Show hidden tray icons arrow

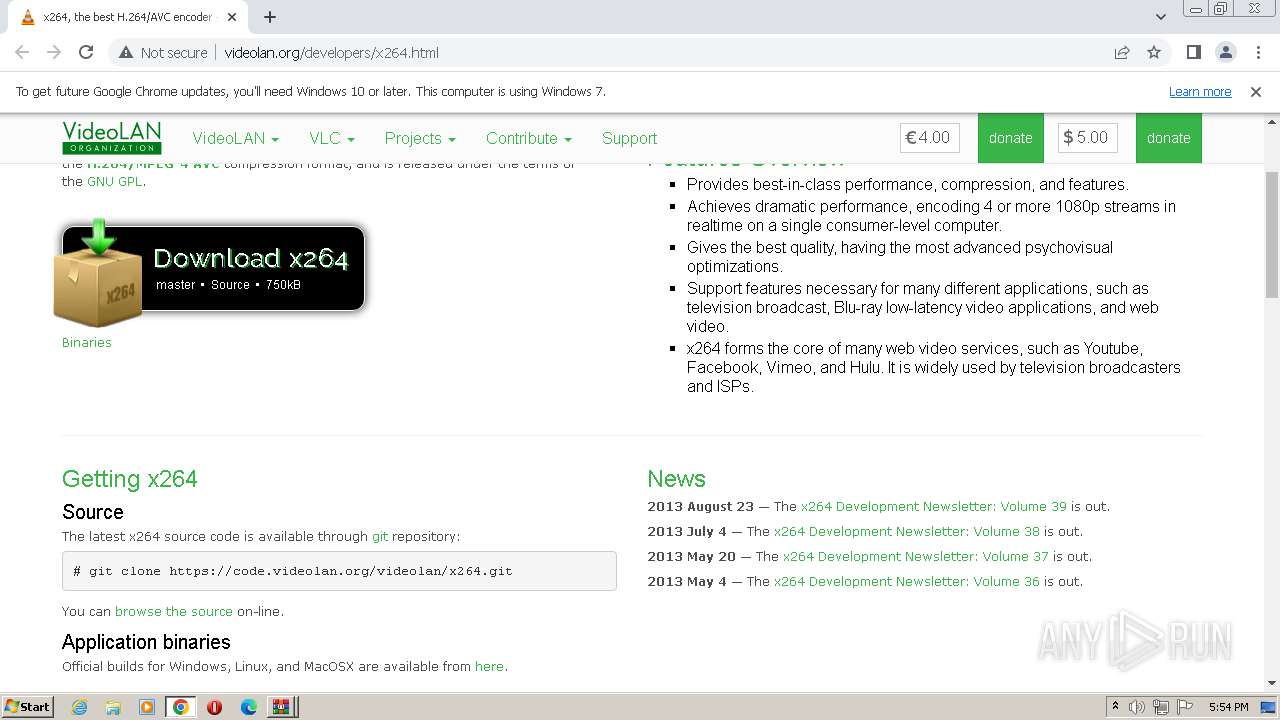[x=1115, y=707]
